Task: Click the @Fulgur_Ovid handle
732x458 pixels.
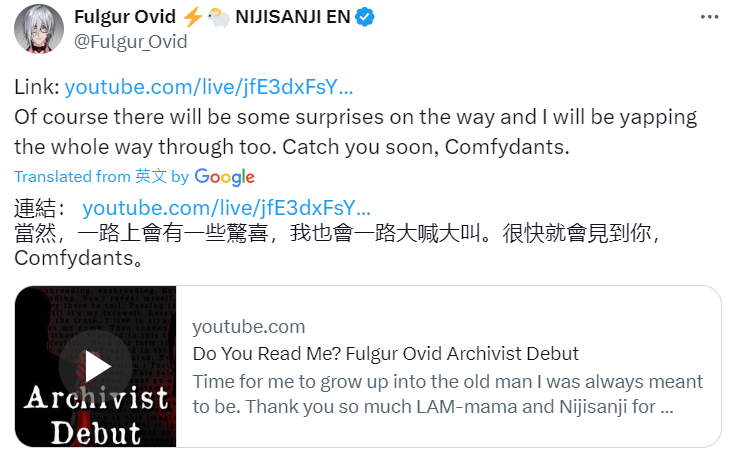Action: pos(131,42)
